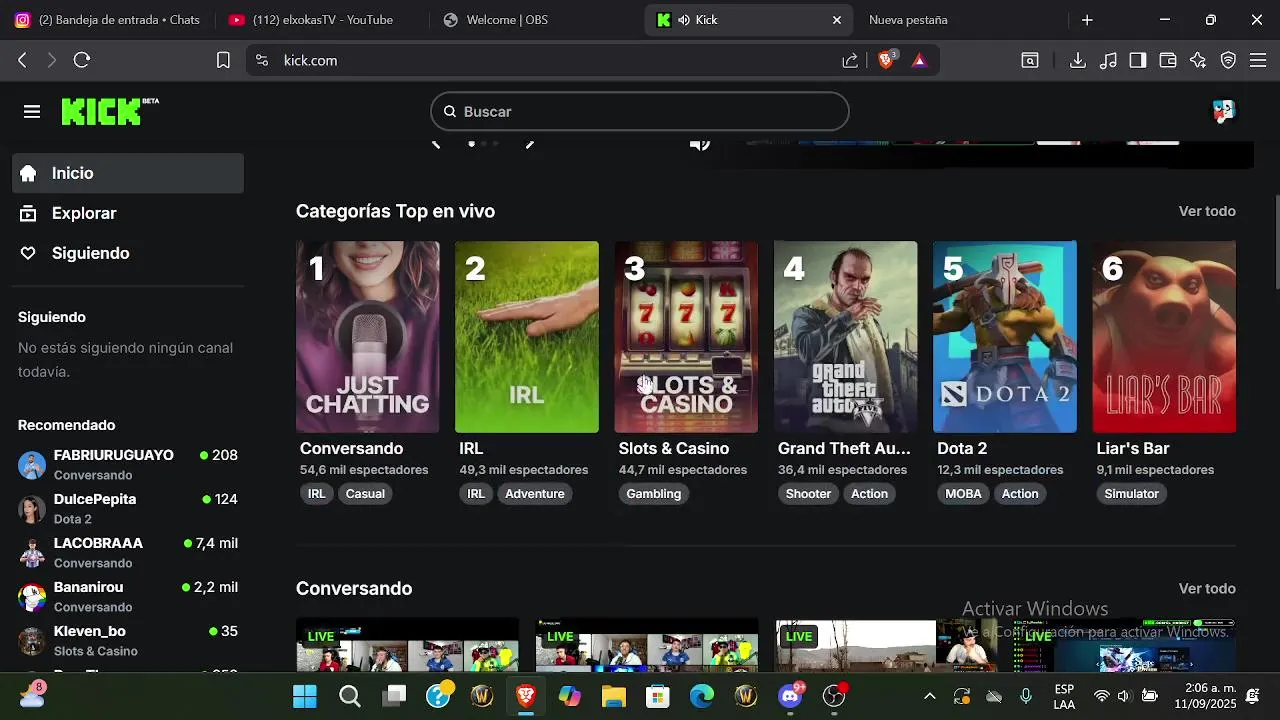Click the Brave VPN icon
The height and width of the screenshot is (720, 1280).
[x=1228, y=60]
